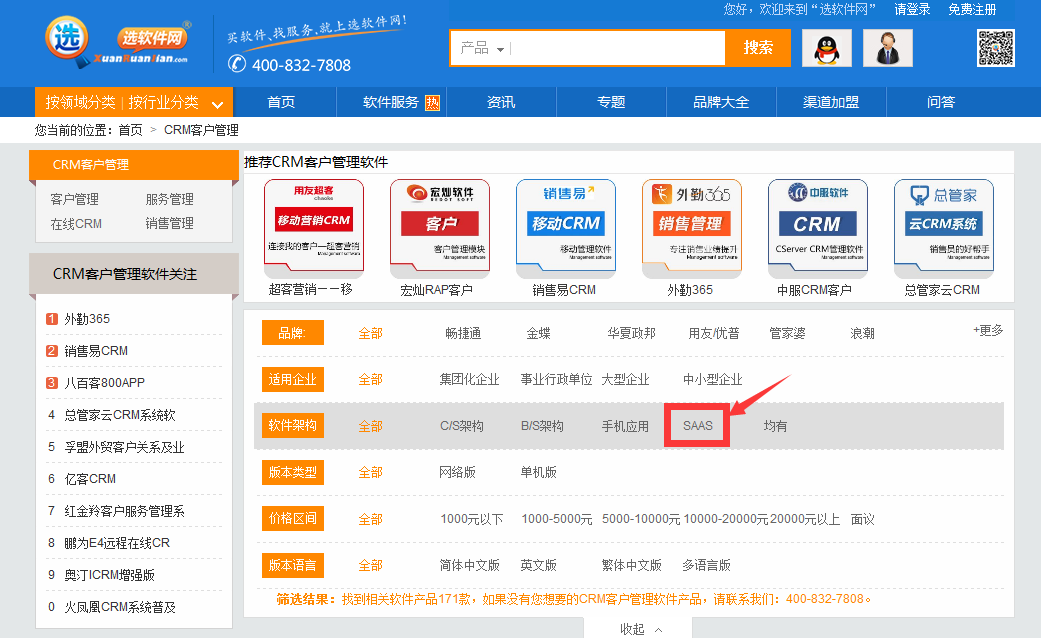Click the 免费注册 link

click(972, 9)
